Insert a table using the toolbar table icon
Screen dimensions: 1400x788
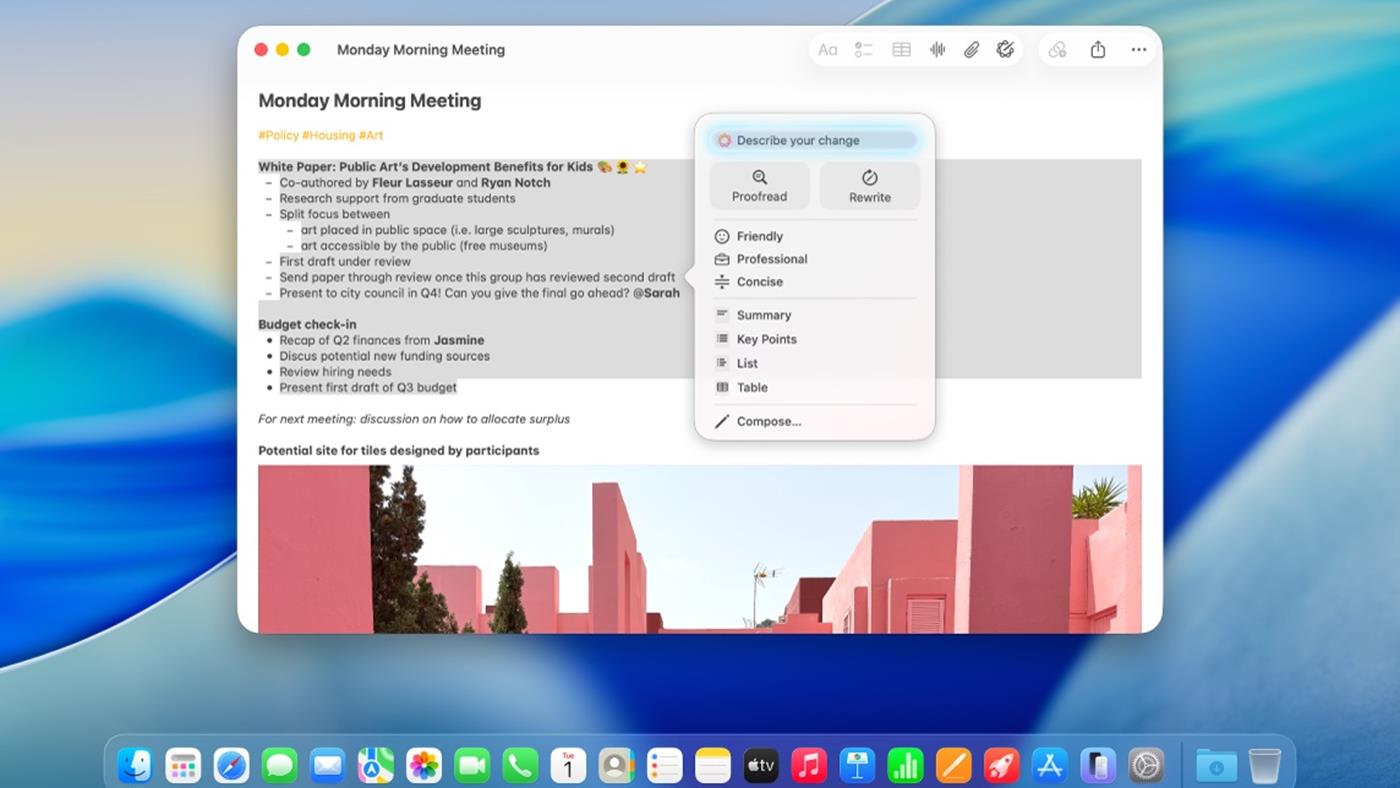[x=901, y=50]
